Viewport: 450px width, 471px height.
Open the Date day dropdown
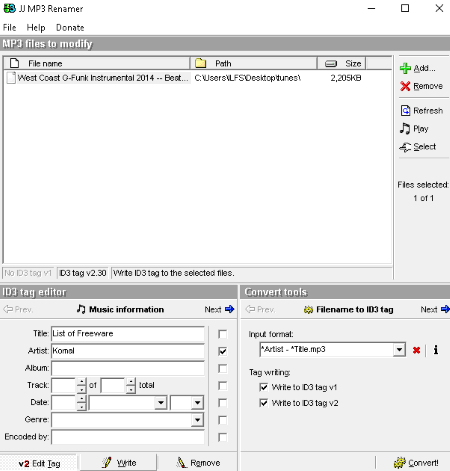197,403
